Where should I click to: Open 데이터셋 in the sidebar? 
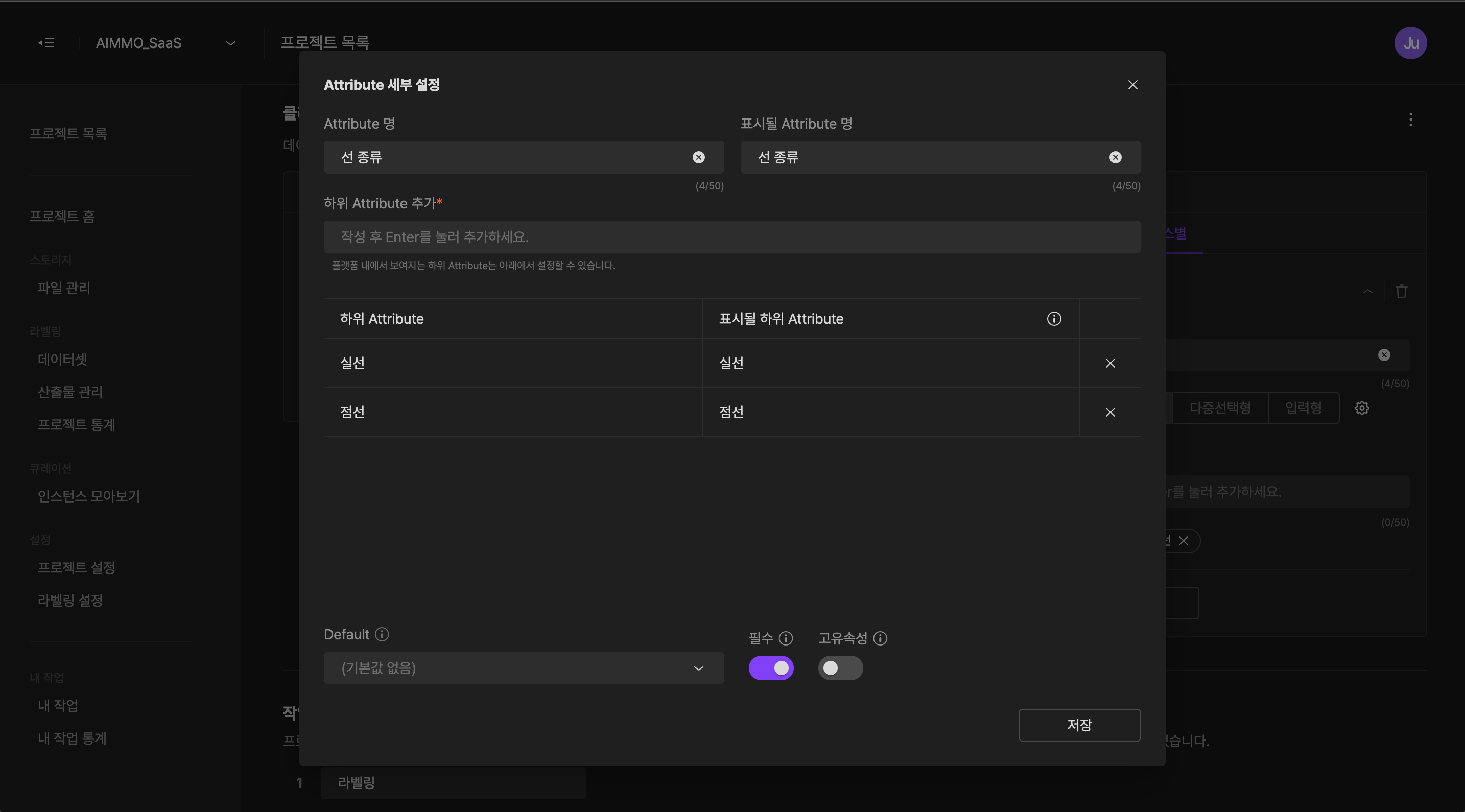coord(62,360)
